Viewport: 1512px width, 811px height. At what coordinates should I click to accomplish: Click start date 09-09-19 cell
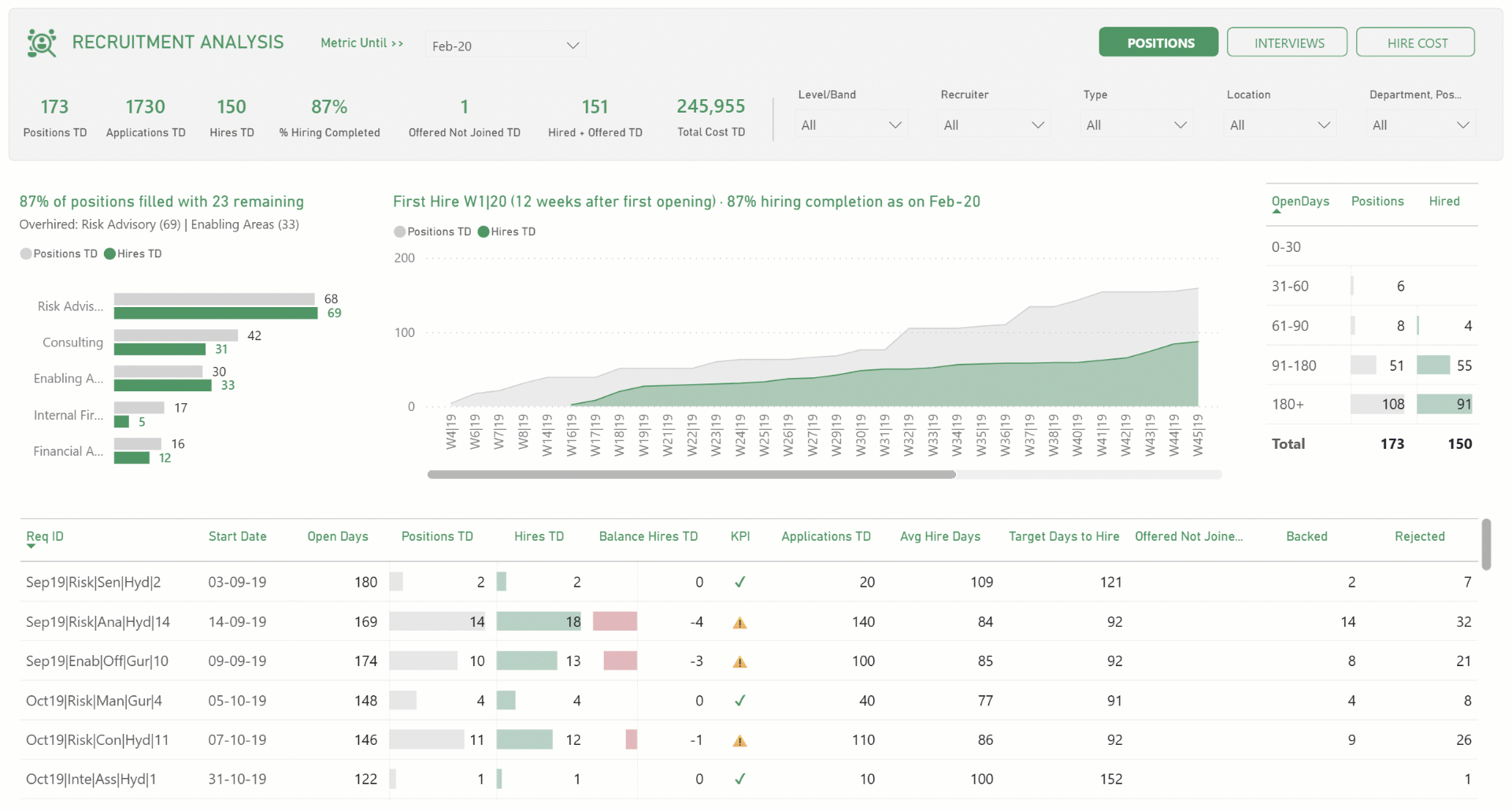[x=237, y=661]
